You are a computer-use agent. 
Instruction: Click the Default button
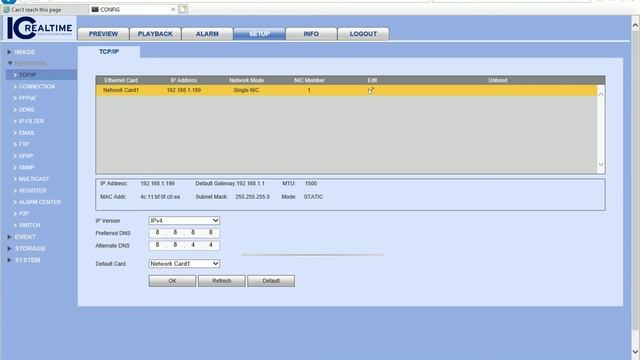(271, 281)
